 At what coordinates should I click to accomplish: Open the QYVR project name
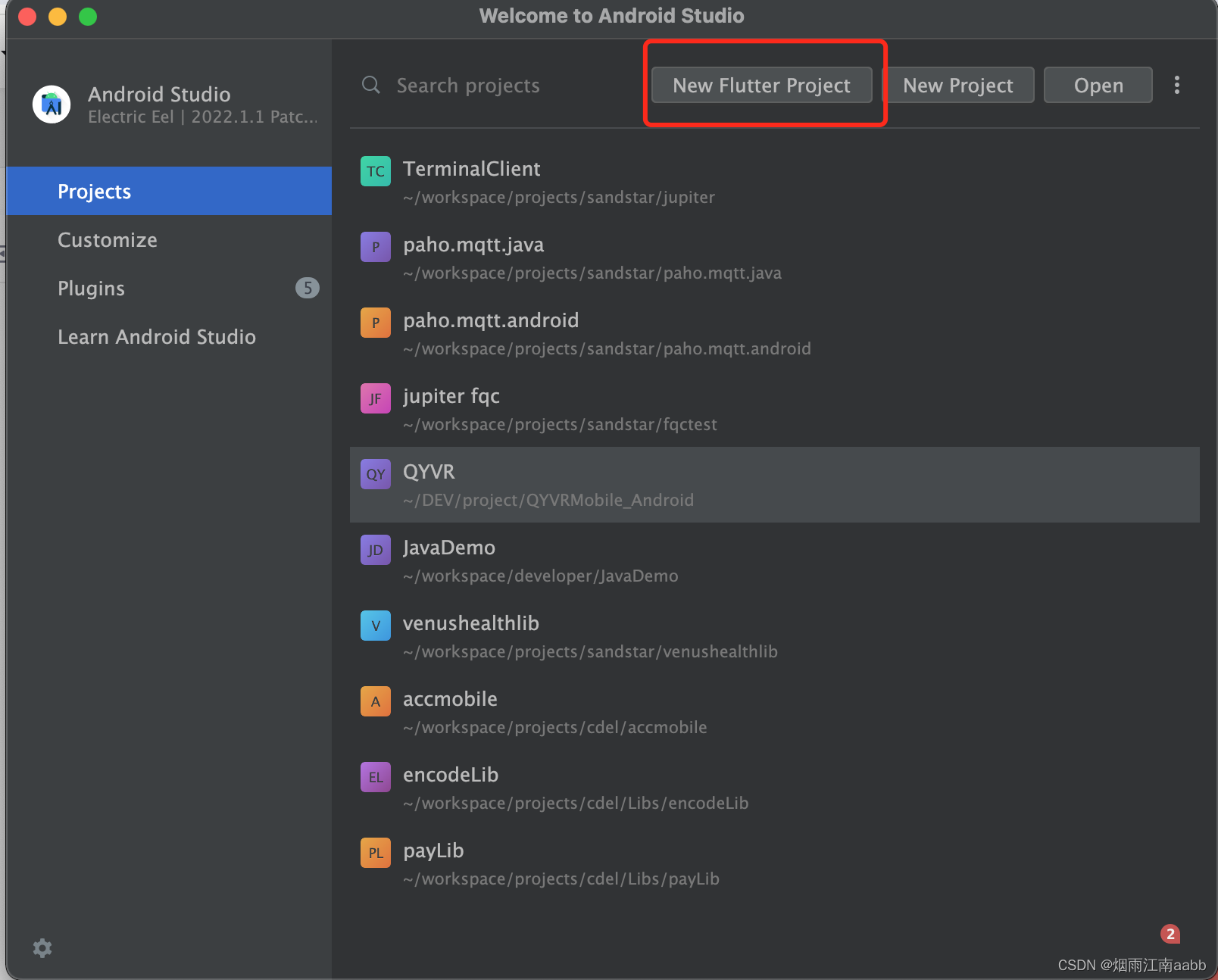[x=429, y=472]
